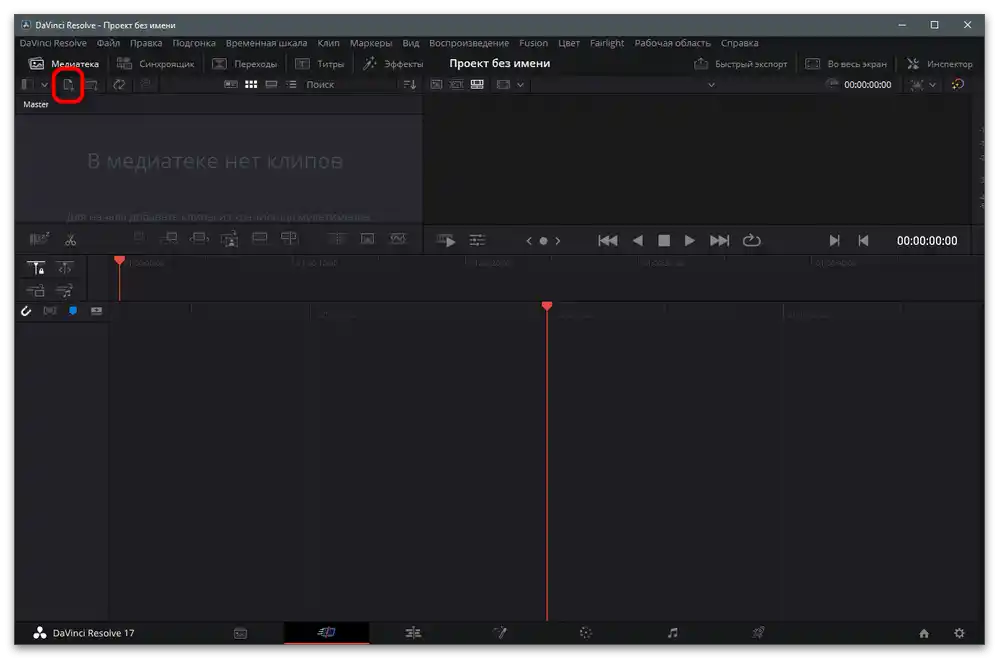Switch to the Edit page icon
The height and width of the screenshot is (659, 999).
pos(413,633)
